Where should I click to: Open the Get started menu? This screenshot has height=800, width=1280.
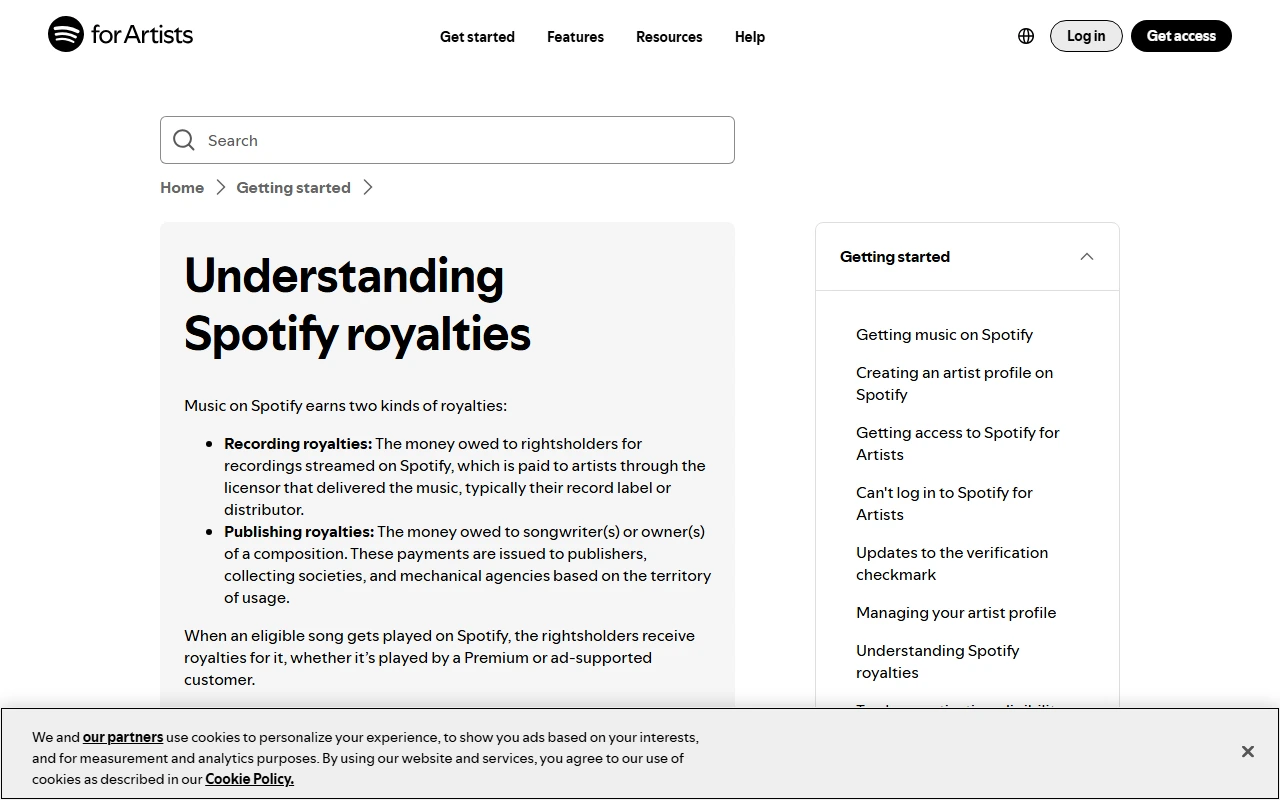(477, 37)
